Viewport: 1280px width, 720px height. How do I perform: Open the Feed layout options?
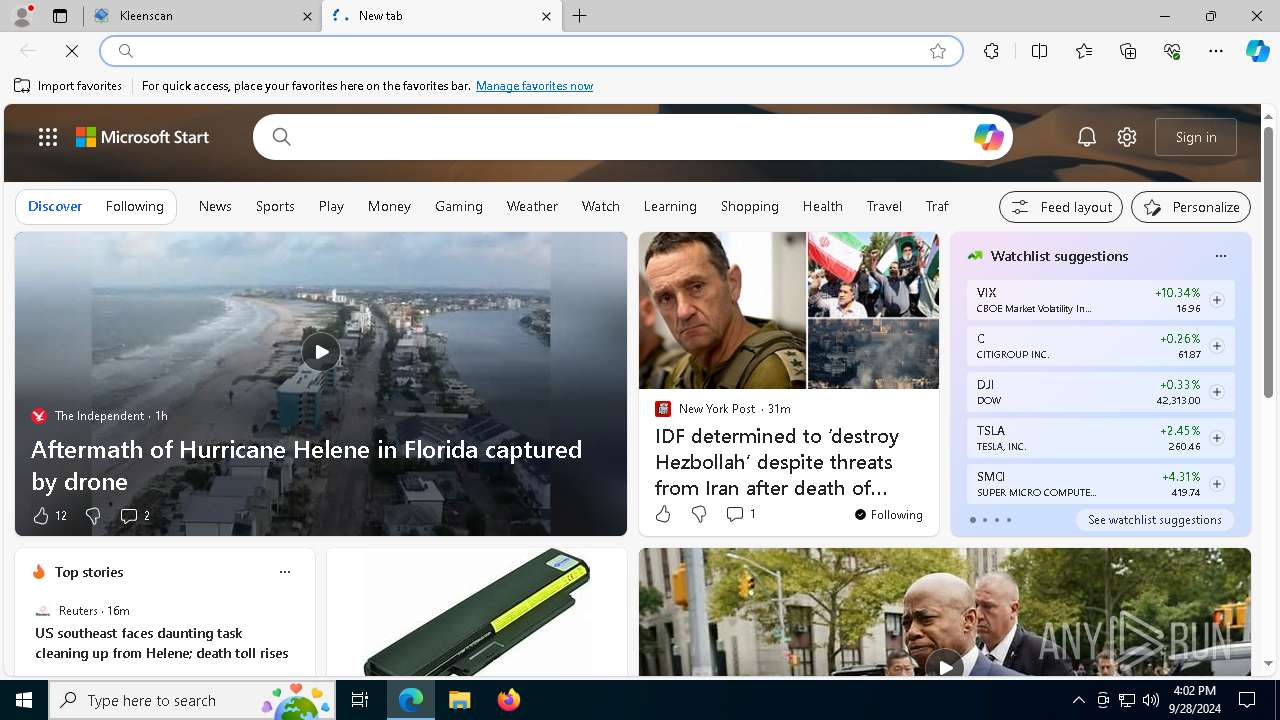(1061, 207)
